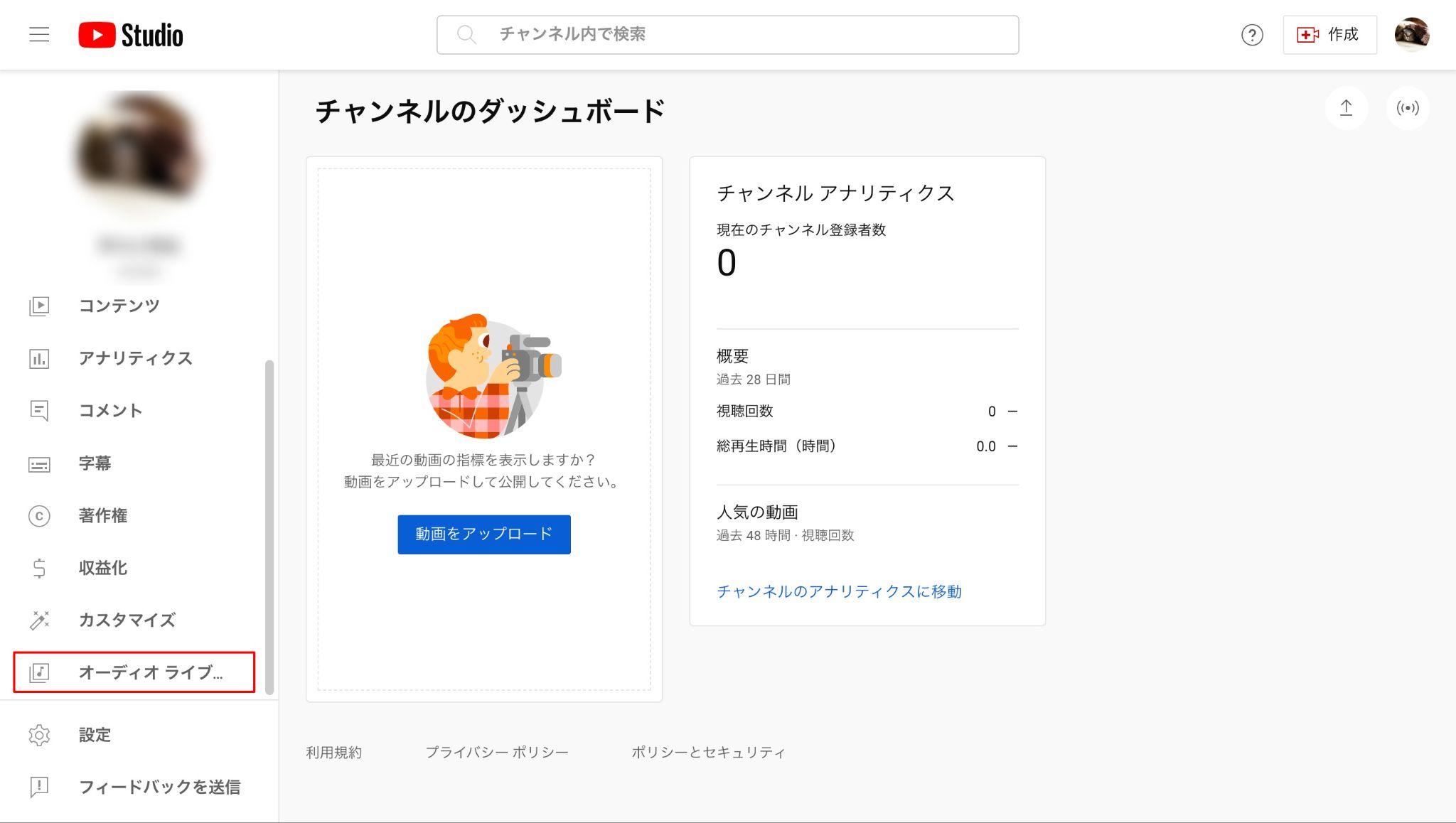Open プライバシー ポリシー link

click(497, 752)
